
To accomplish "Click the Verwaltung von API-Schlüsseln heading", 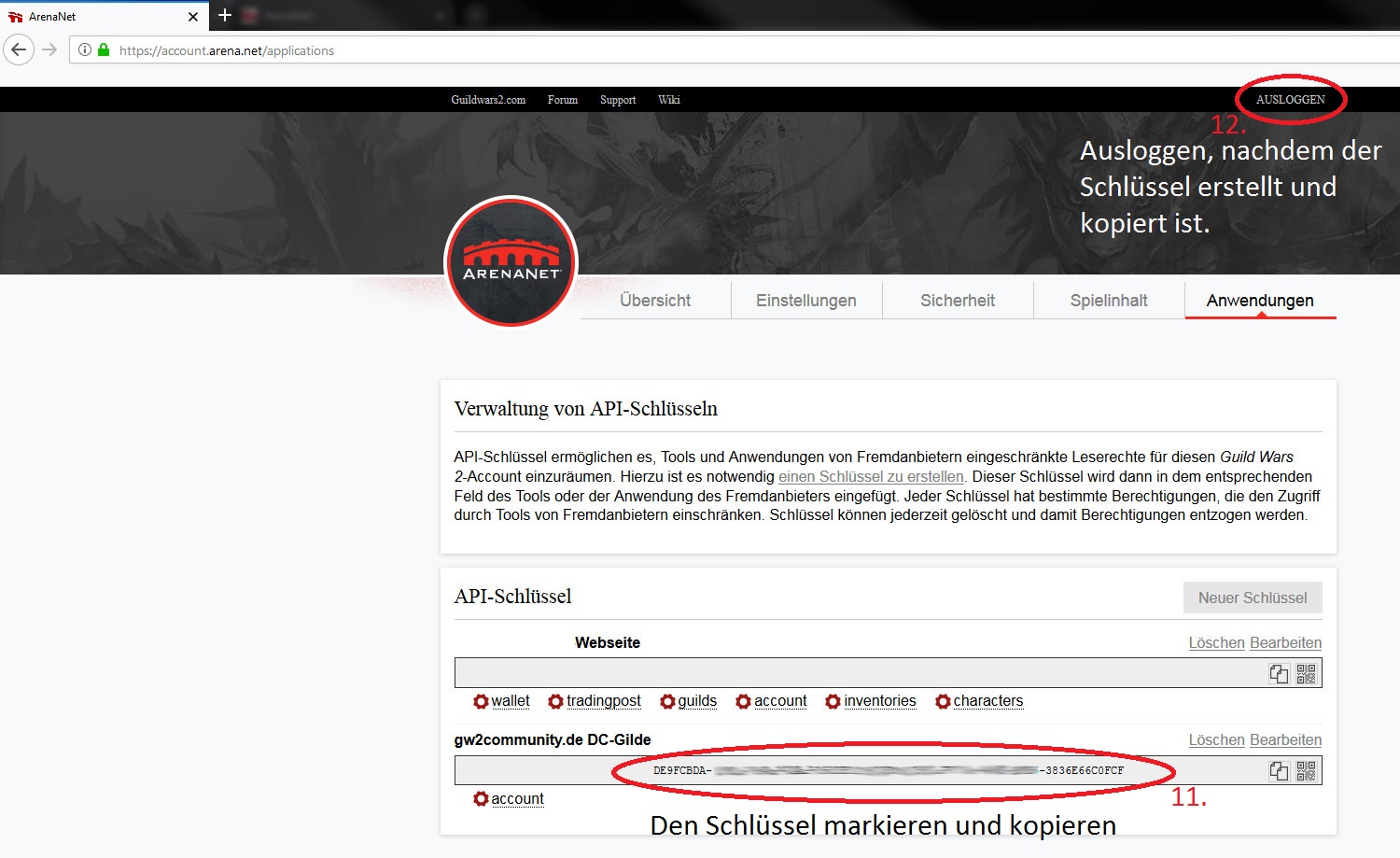I will point(586,409).
